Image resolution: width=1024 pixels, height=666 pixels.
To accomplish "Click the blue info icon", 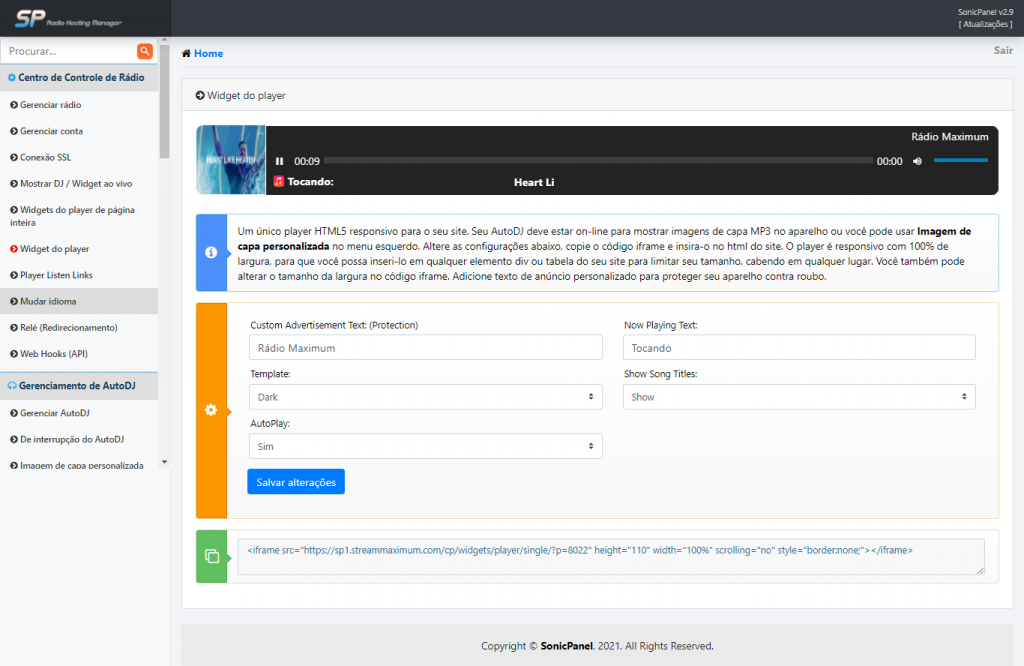I will pos(211,252).
